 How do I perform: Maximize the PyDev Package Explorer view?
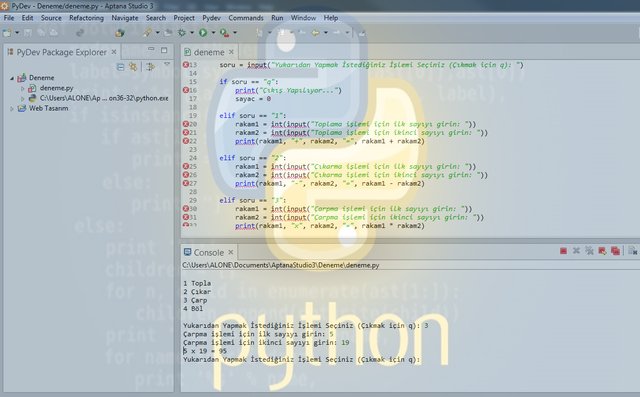[x=164, y=50]
